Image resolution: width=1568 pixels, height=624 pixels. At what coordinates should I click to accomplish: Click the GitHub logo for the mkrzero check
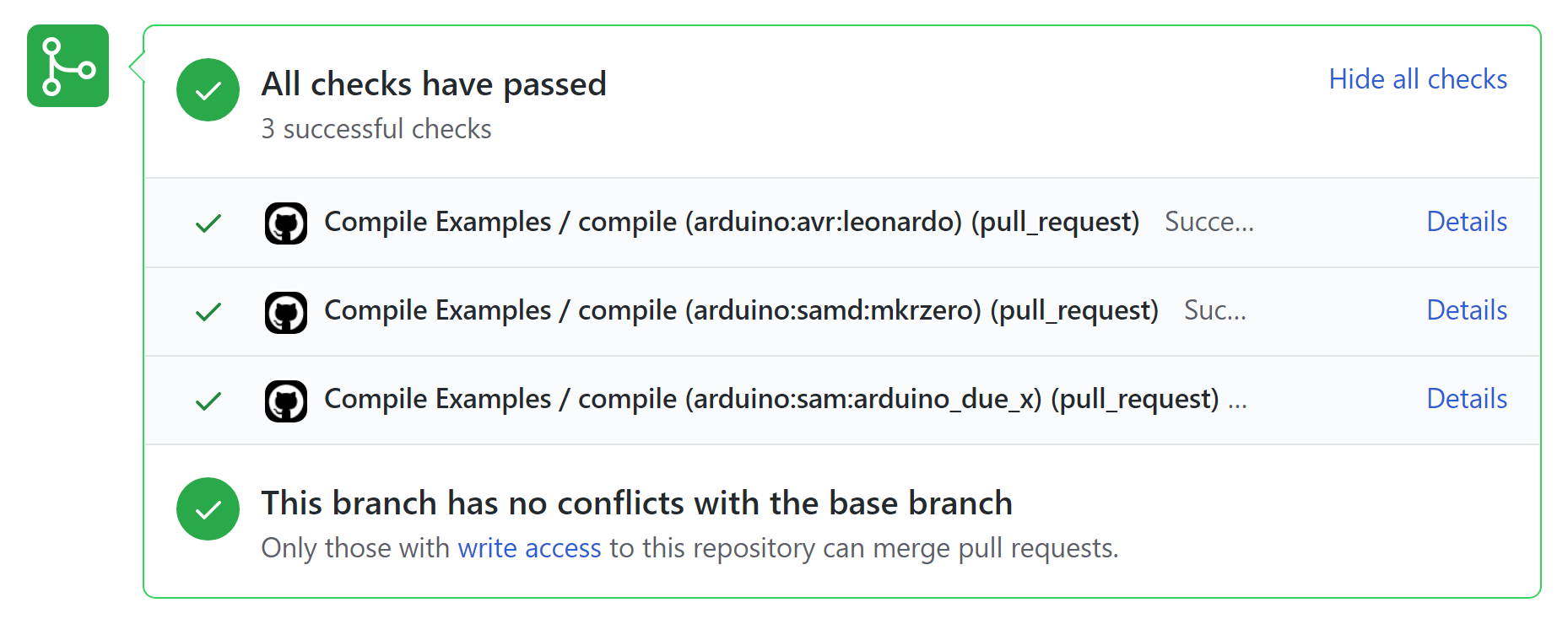point(286,312)
